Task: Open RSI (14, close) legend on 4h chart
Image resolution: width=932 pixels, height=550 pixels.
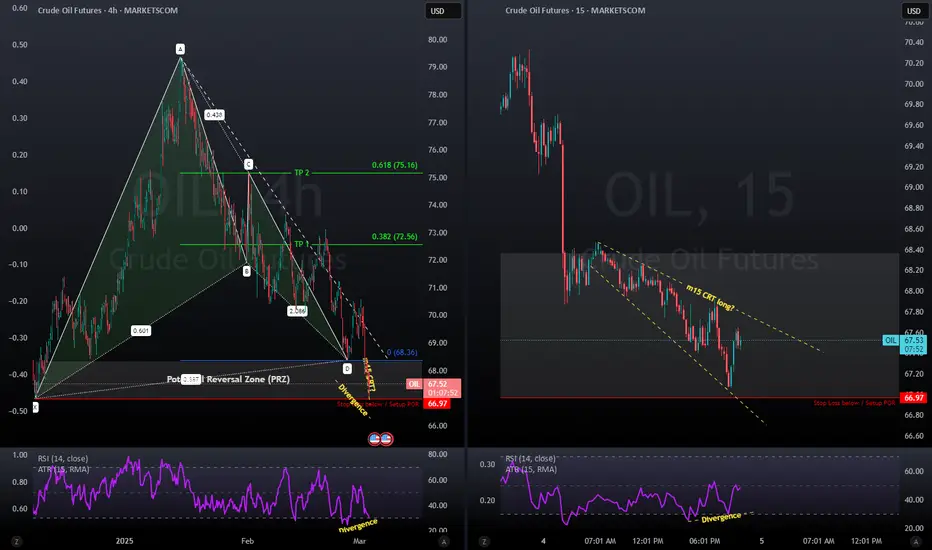Action: point(63,458)
